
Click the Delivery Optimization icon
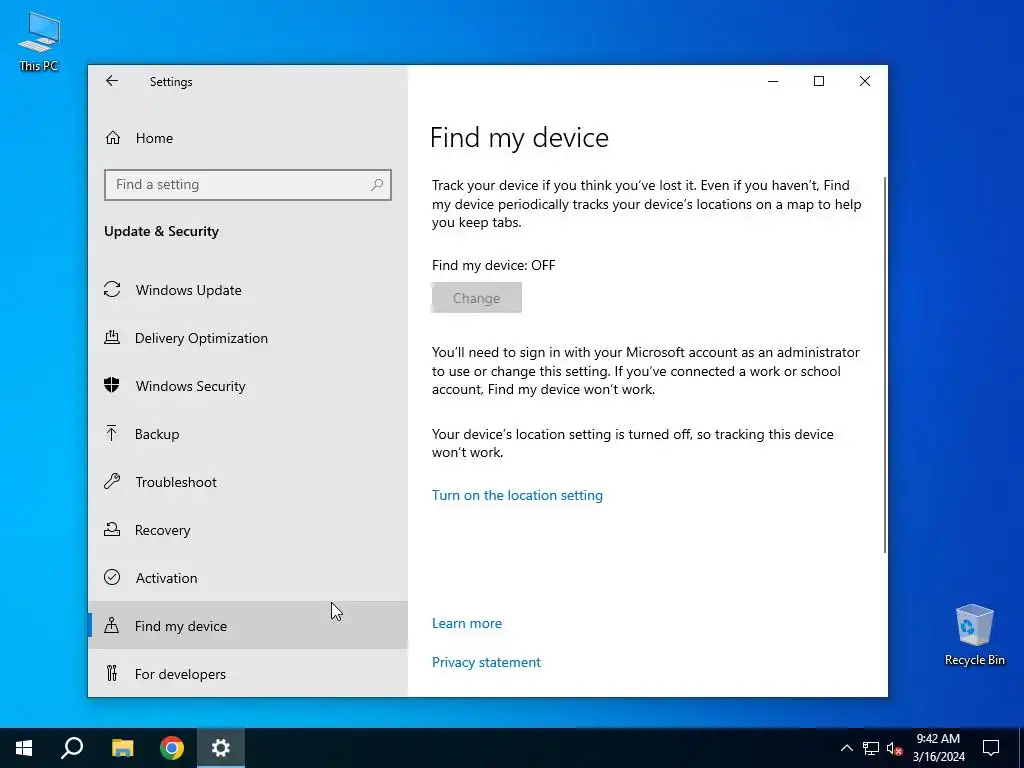pos(112,338)
